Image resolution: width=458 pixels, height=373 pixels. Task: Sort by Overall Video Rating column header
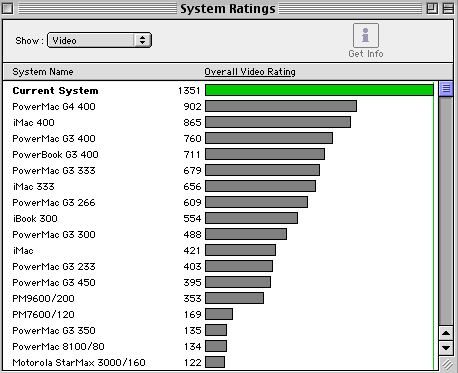(250, 72)
